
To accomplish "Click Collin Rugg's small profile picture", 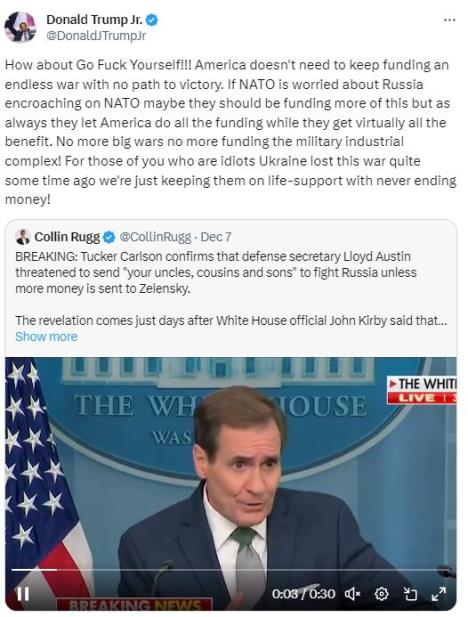I will coord(23,236).
